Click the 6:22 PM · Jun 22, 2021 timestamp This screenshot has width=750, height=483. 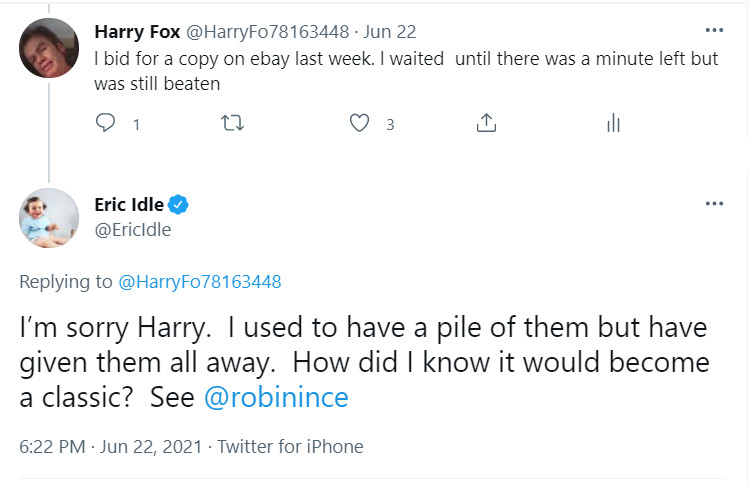pos(110,447)
